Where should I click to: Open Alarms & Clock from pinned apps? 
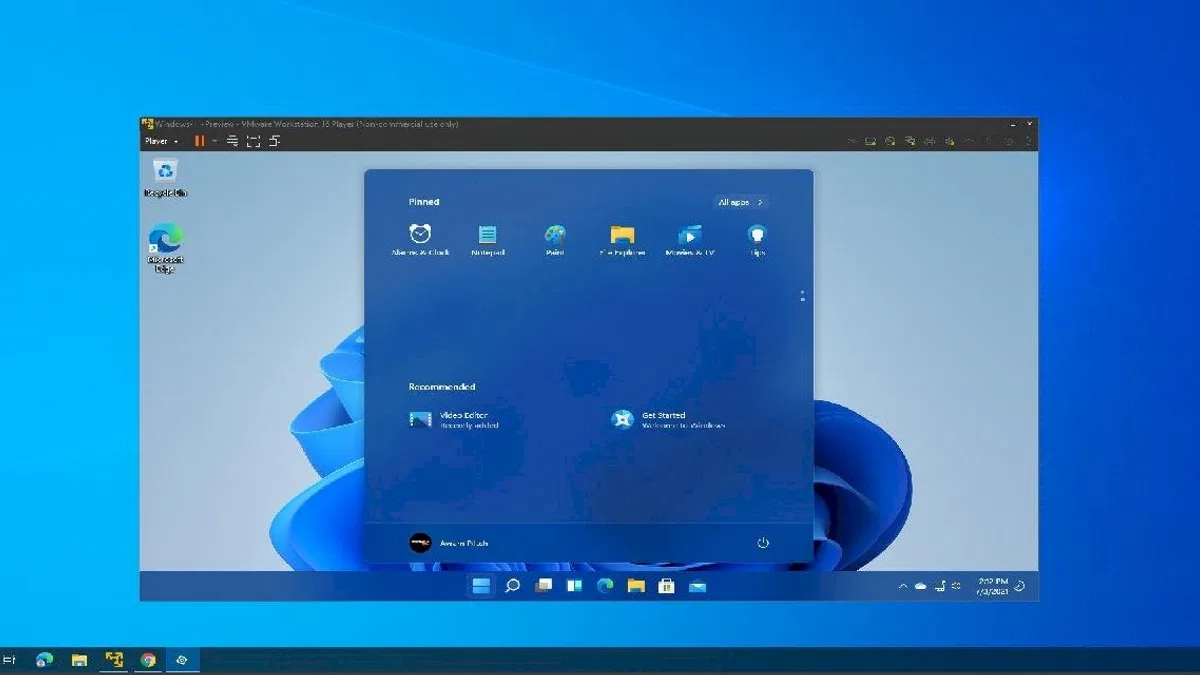pyautogui.click(x=420, y=240)
